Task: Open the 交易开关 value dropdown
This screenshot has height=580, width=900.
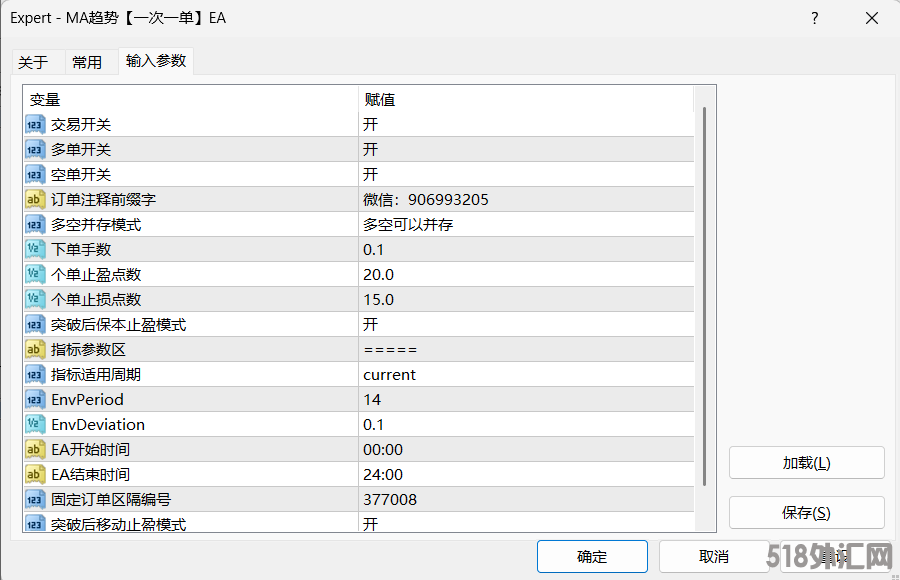Action: (x=526, y=125)
